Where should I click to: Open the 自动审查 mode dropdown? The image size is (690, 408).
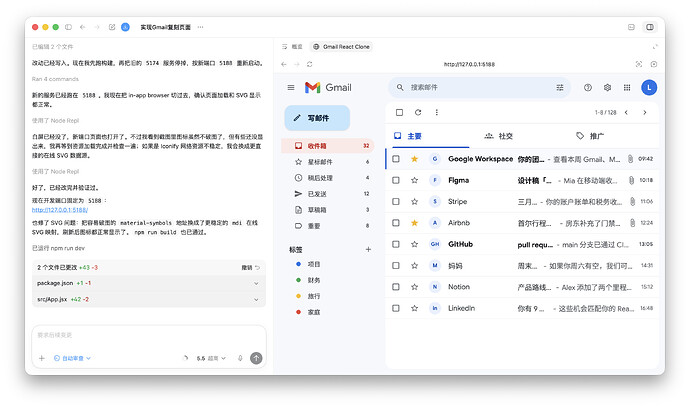72,358
